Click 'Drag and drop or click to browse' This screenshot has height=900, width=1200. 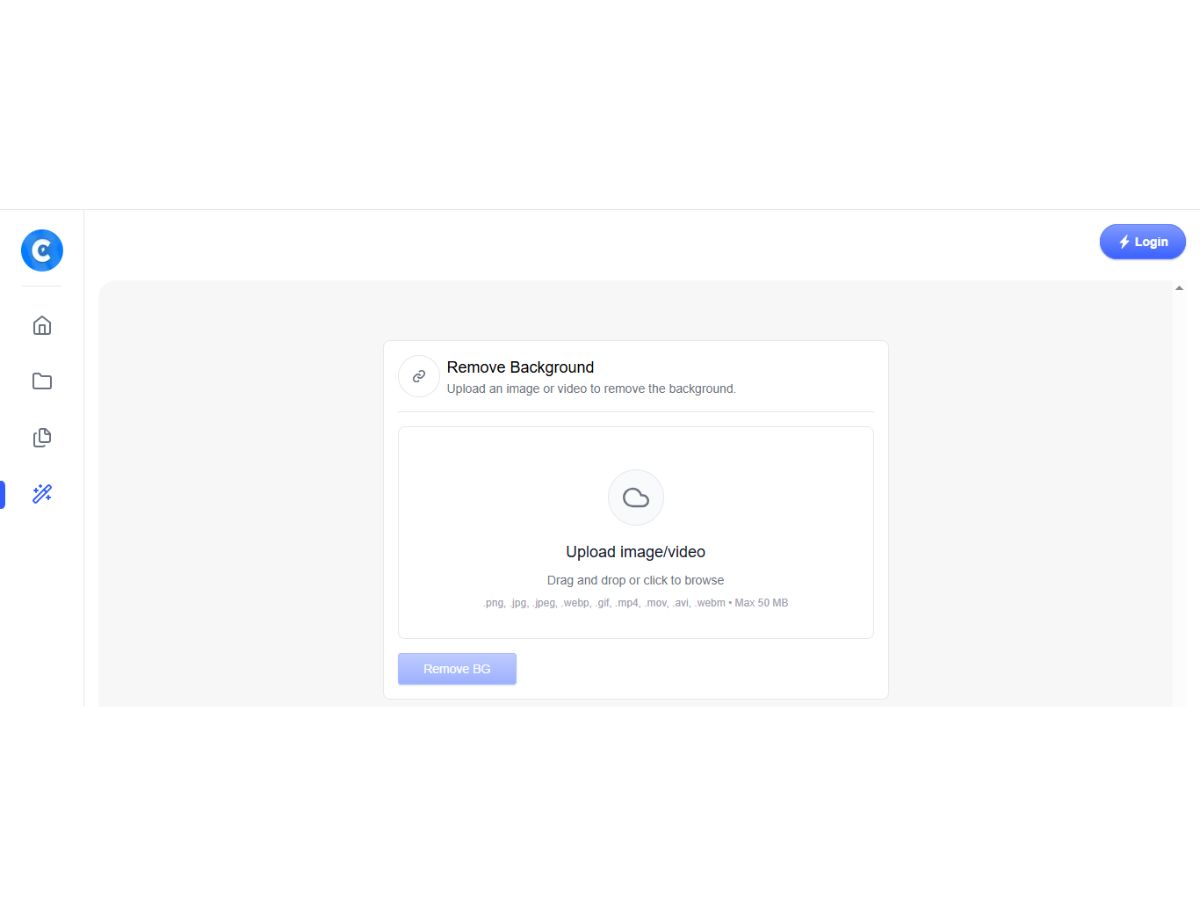pyautogui.click(x=636, y=580)
